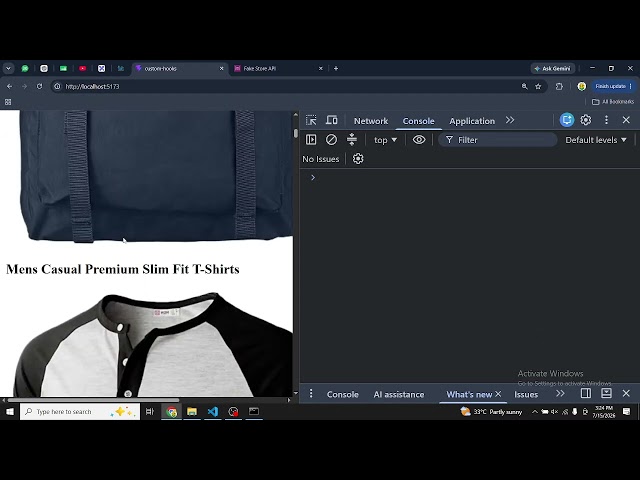Click the Ask Gemini button
Image resolution: width=640 pixels, height=480 pixels.
pos(553,69)
